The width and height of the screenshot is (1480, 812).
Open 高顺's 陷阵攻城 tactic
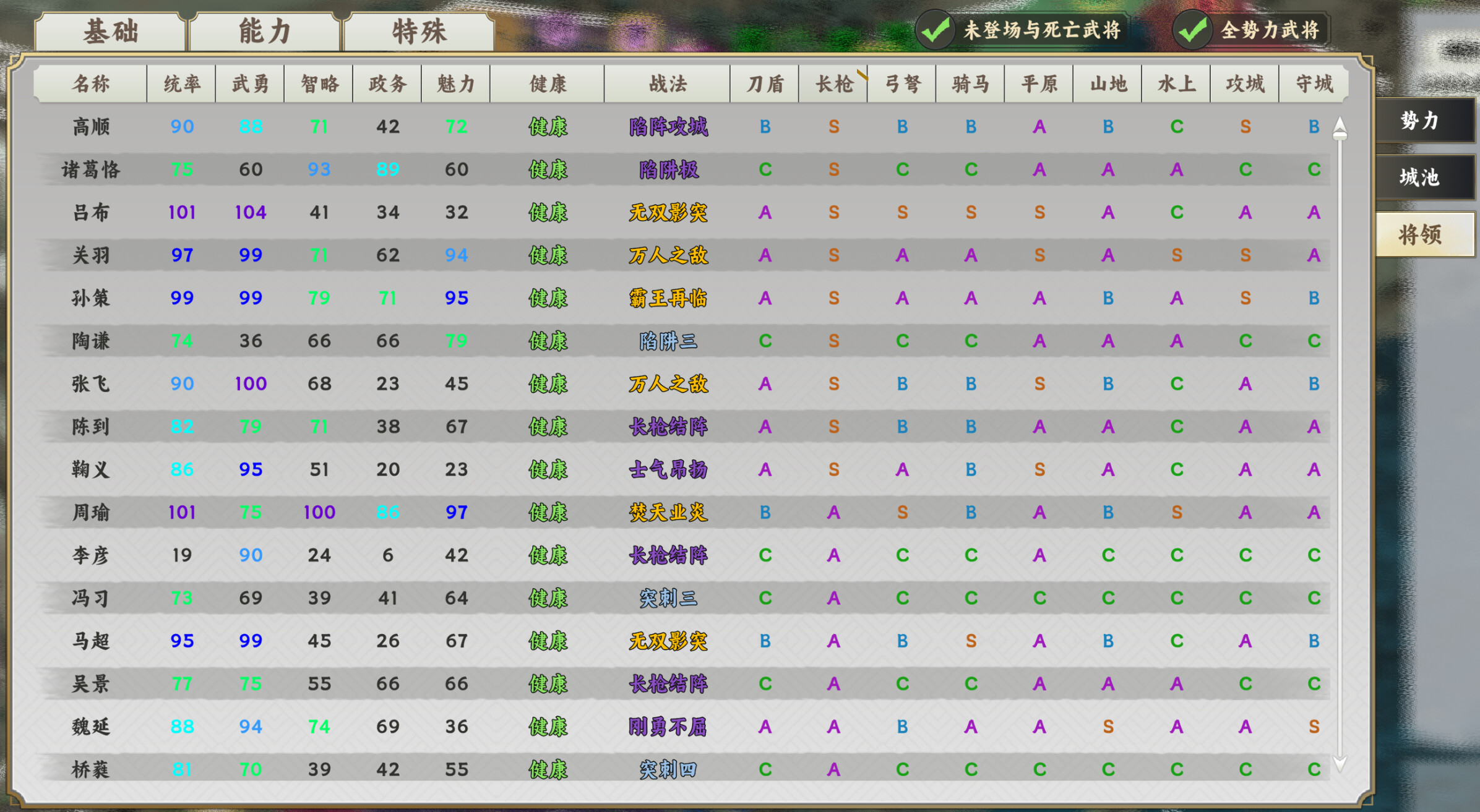[668, 127]
